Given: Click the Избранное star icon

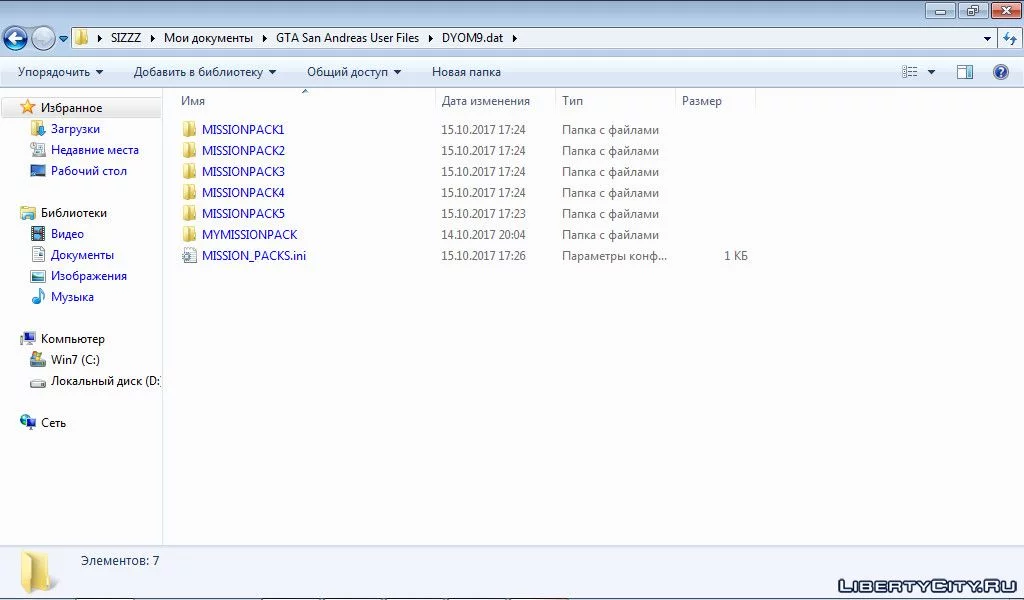Looking at the screenshot, I should click(x=27, y=106).
